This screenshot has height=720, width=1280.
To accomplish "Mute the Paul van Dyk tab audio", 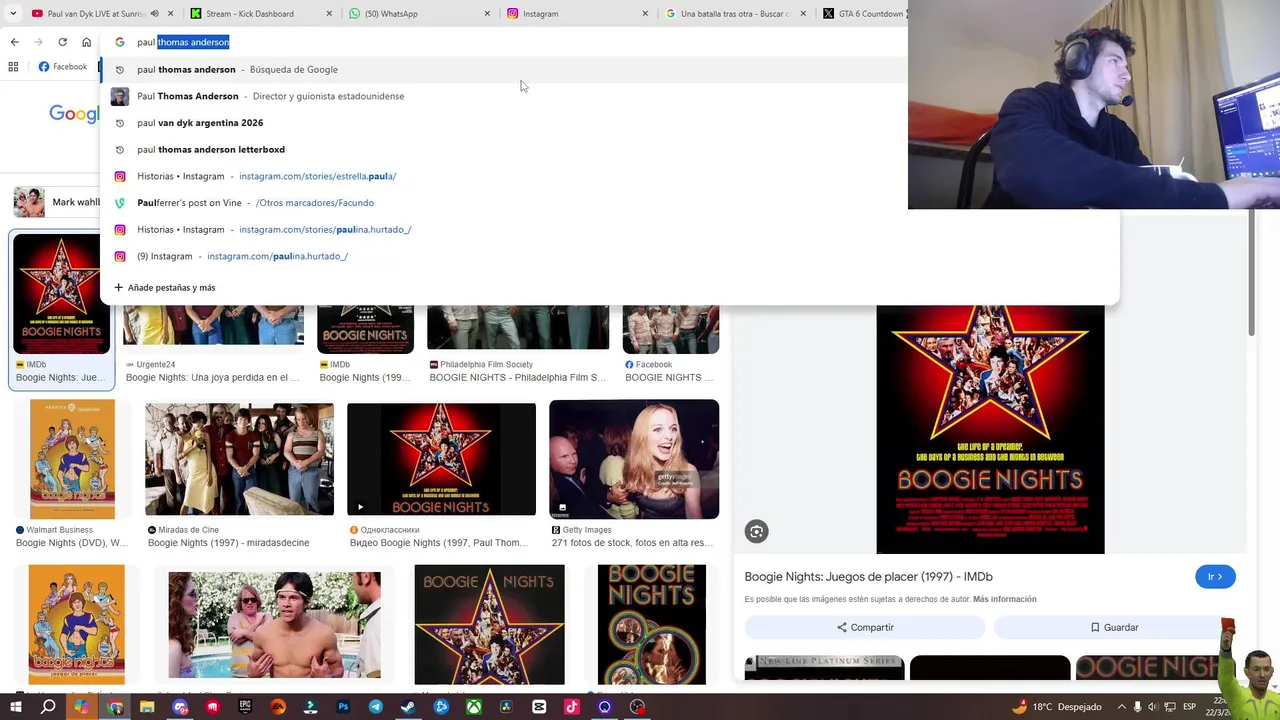I will click(154, 14).
